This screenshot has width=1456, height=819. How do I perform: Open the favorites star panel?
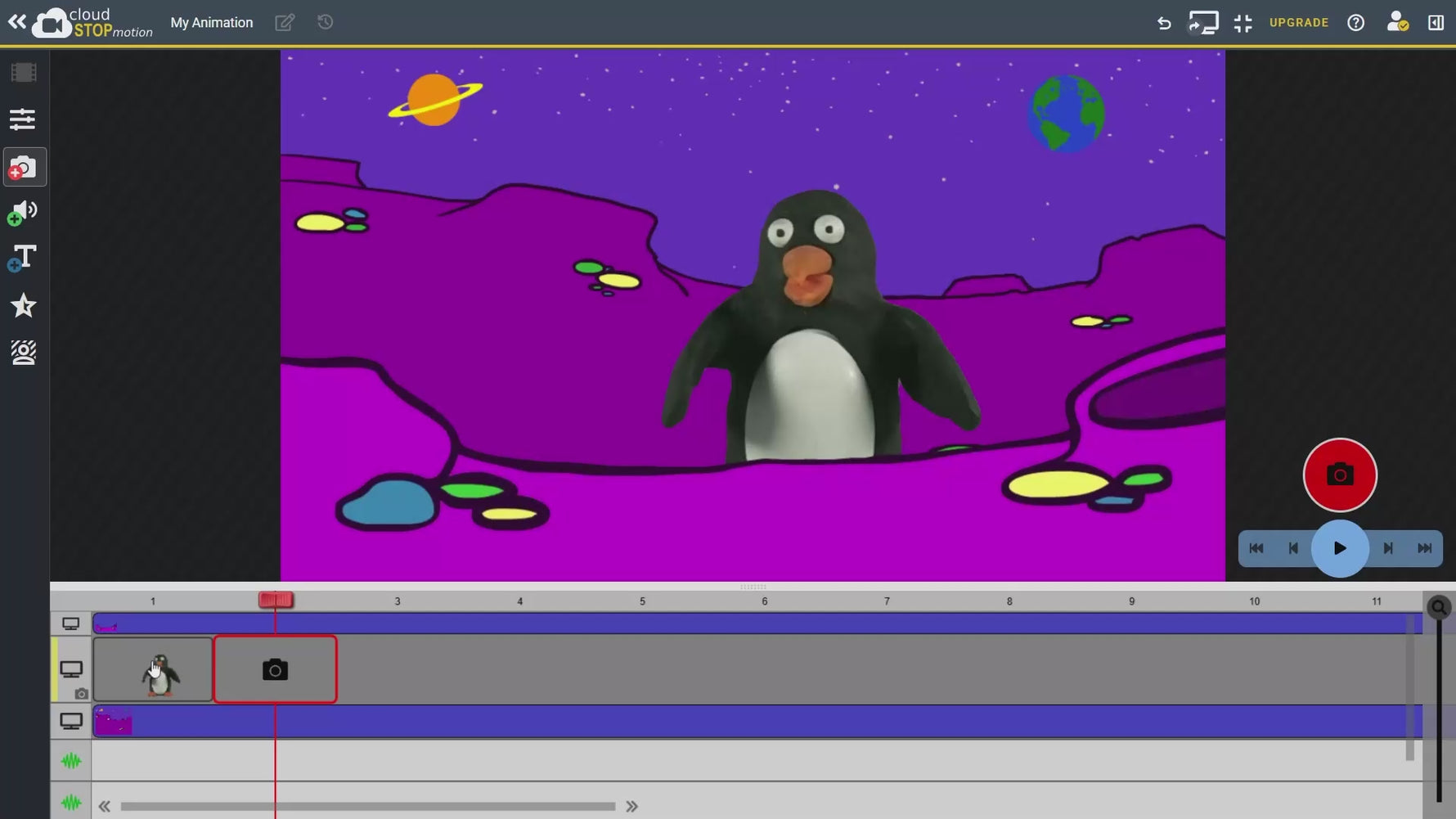[24, 306]
